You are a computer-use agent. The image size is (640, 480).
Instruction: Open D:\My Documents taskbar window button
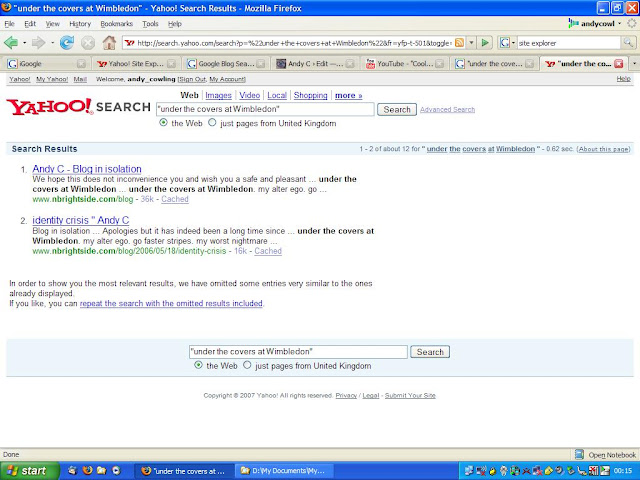coord(284,471)
